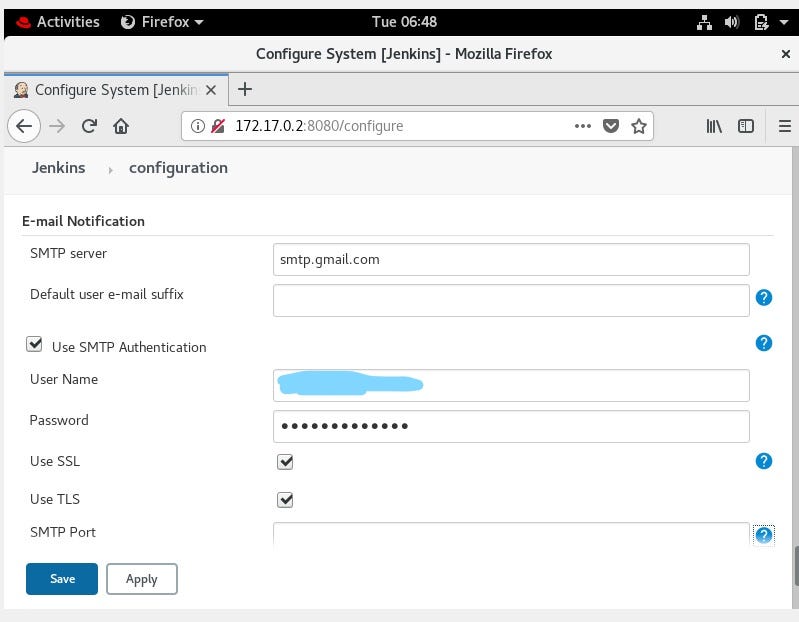
Task: Close the Firefox window
Action: (x=785, y=53)
